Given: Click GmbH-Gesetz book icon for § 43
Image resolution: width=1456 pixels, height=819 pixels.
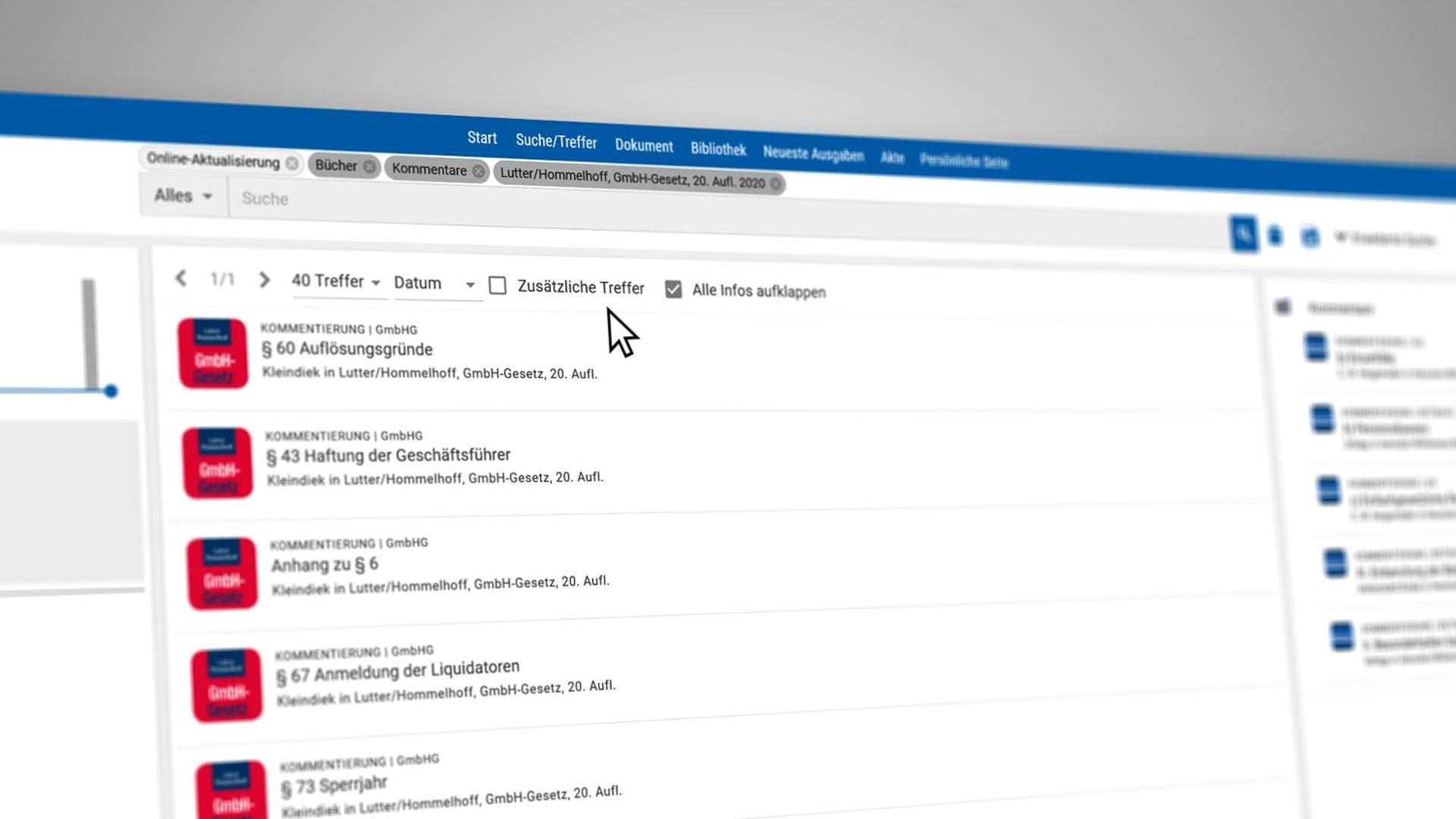Looking at the screenshot, I should coord(218,463).
